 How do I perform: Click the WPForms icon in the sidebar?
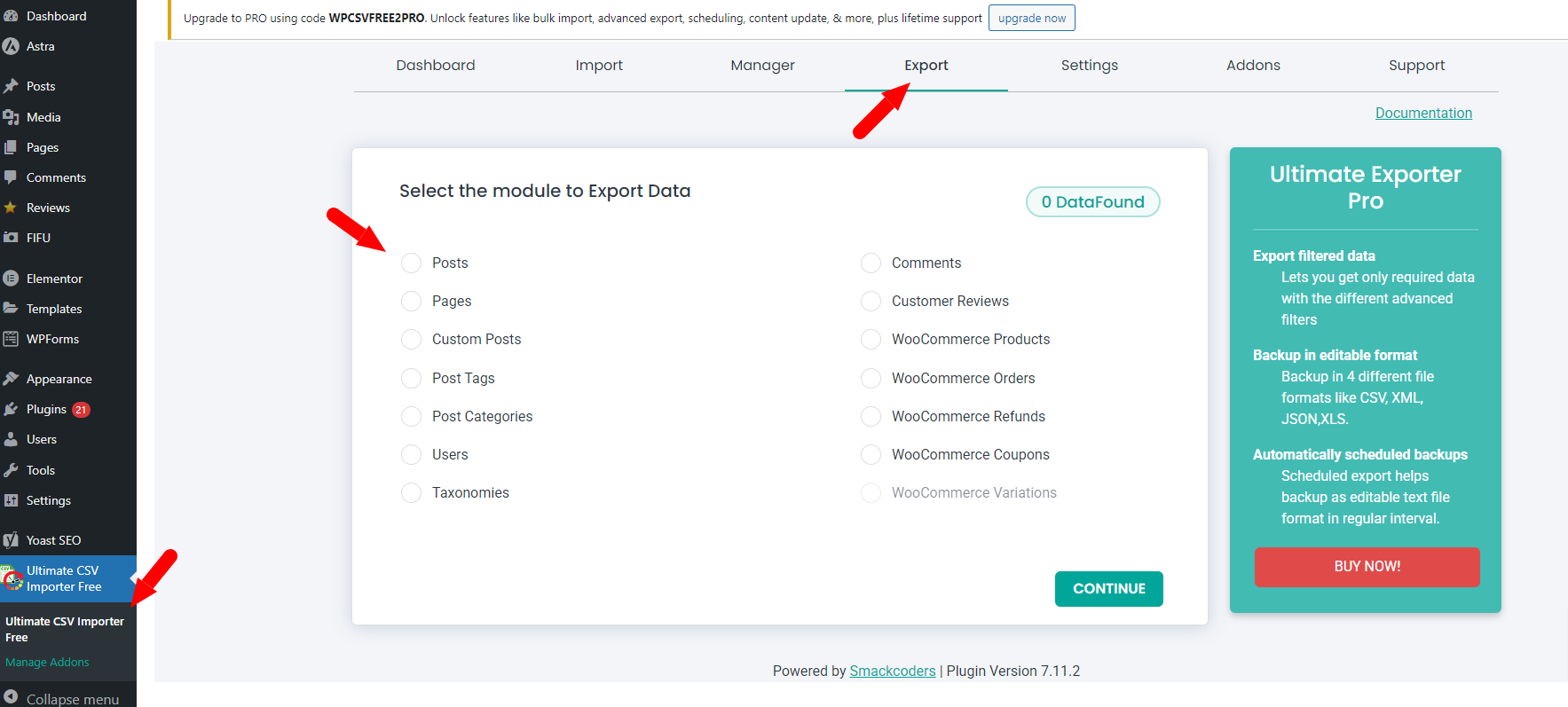(x=11, y=339)
